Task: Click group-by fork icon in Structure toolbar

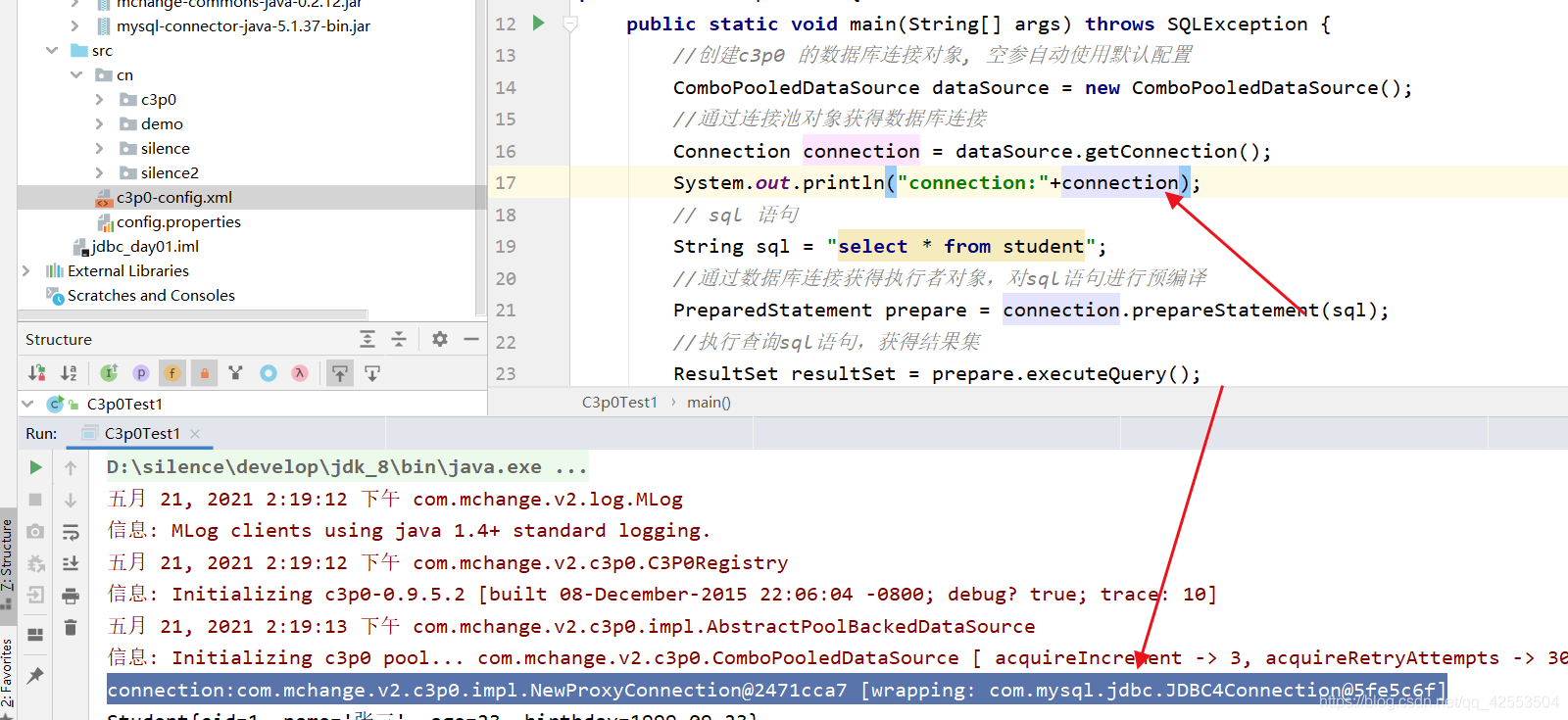Action: (x=235, y=373)
